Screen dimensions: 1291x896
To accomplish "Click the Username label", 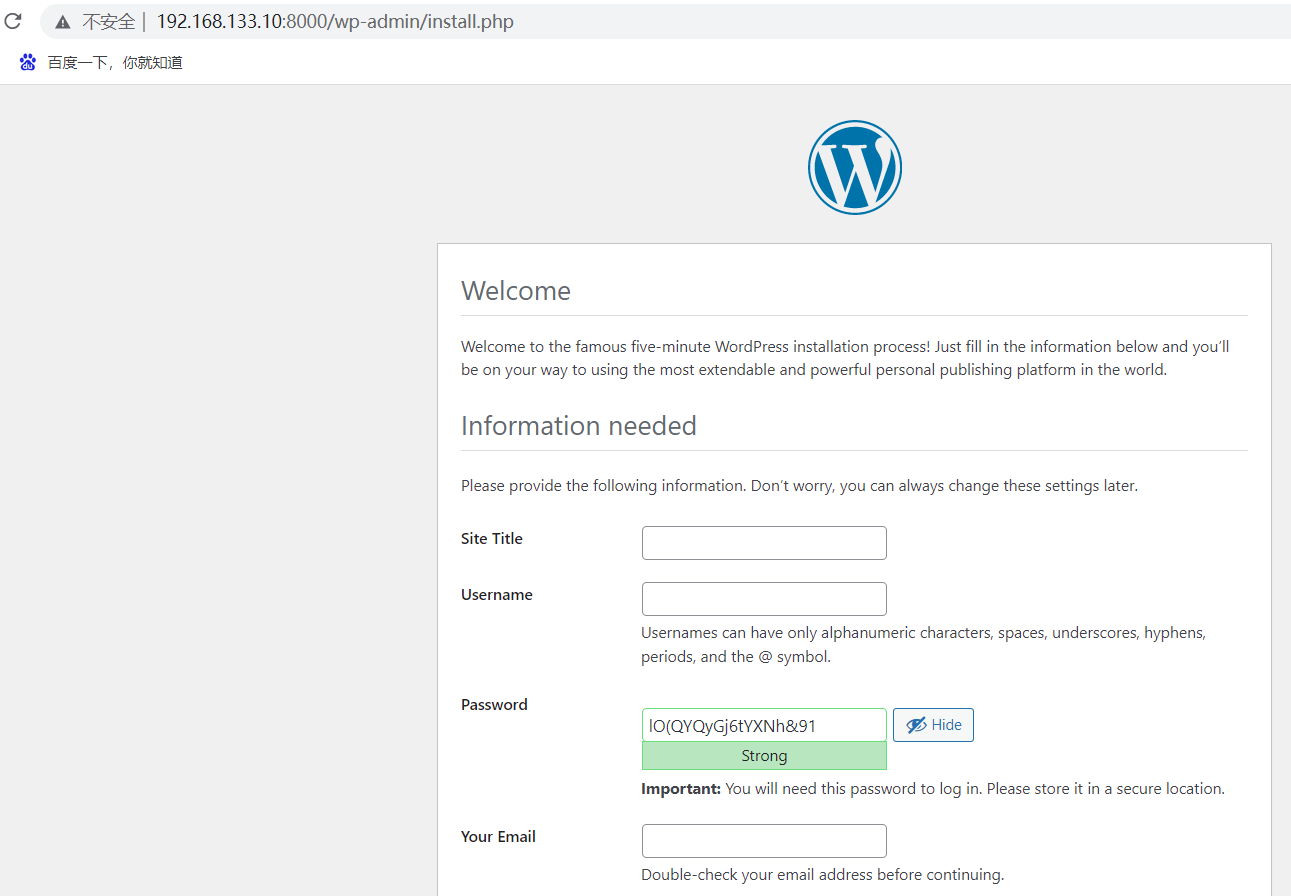I will coord(497,594).
